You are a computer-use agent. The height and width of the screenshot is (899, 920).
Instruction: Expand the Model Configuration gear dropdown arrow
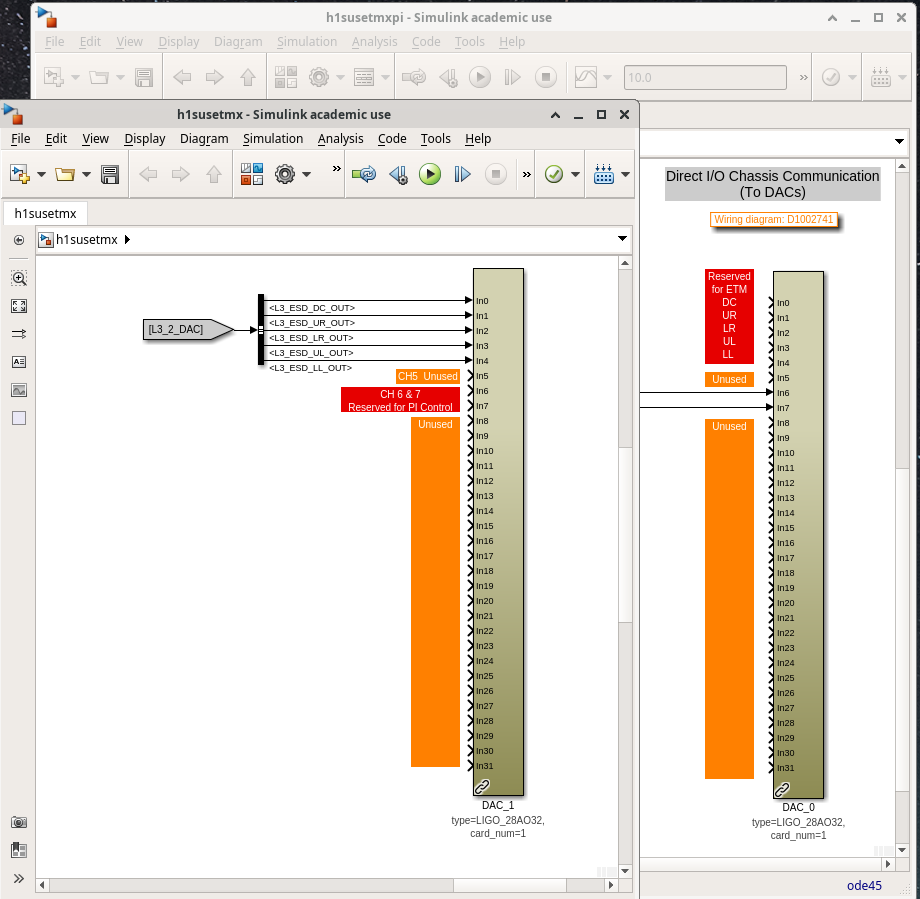pos(306,174)
